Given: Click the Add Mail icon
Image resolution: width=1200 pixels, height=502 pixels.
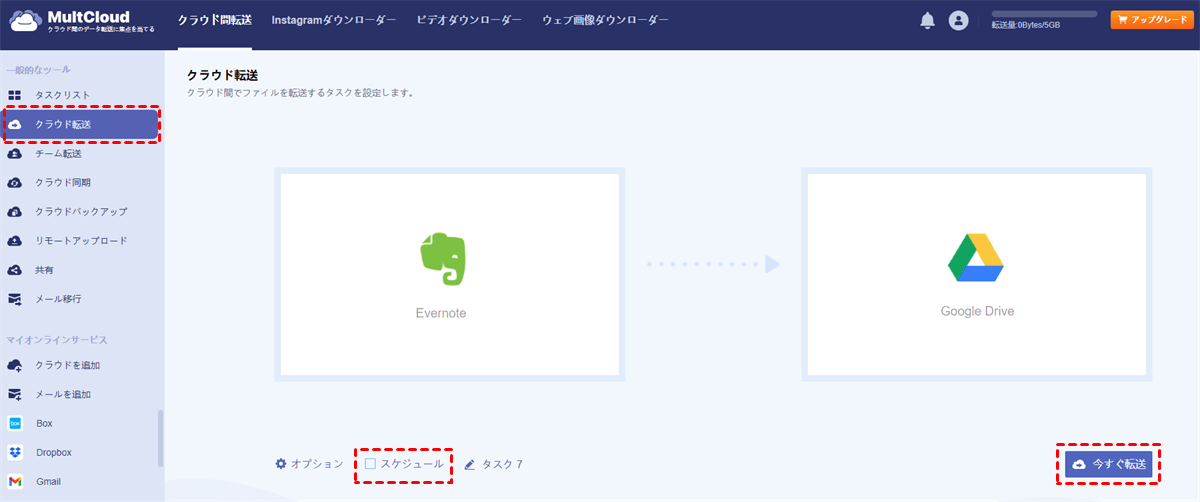Looking at the screenshot, I should pyautogui.click(x=15, y=394).
